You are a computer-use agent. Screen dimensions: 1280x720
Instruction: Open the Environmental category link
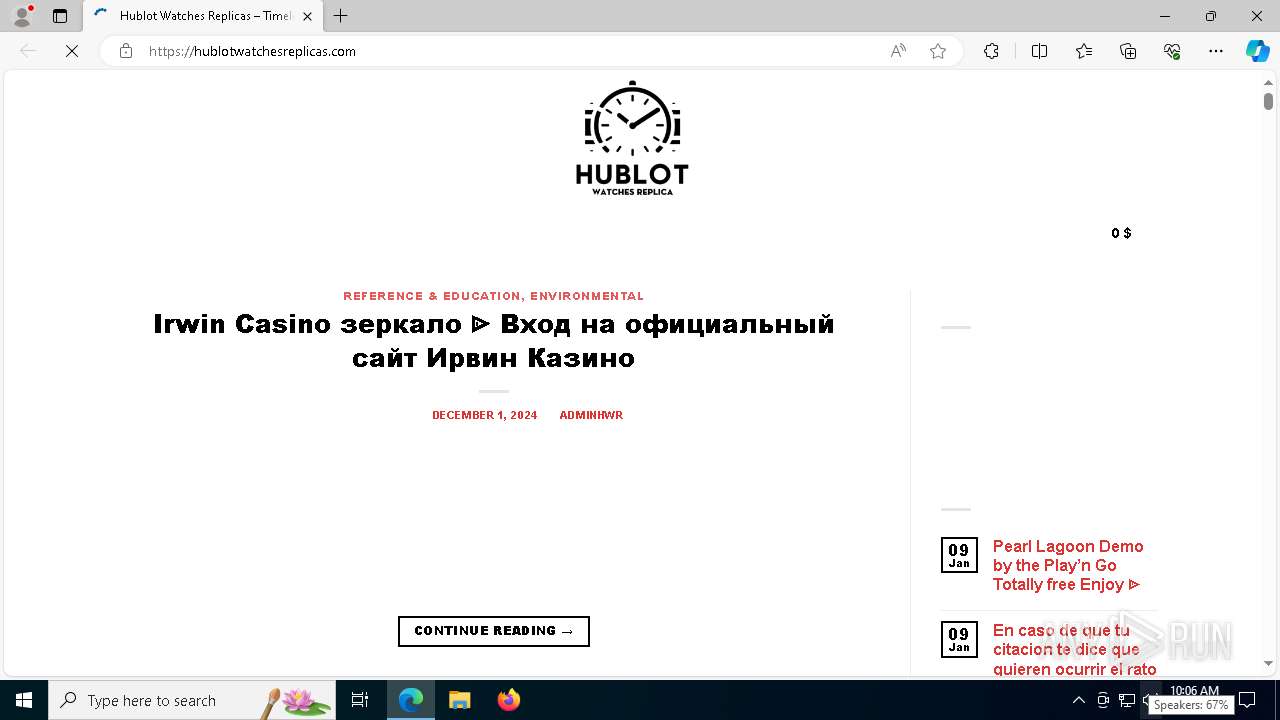point(587,296)
